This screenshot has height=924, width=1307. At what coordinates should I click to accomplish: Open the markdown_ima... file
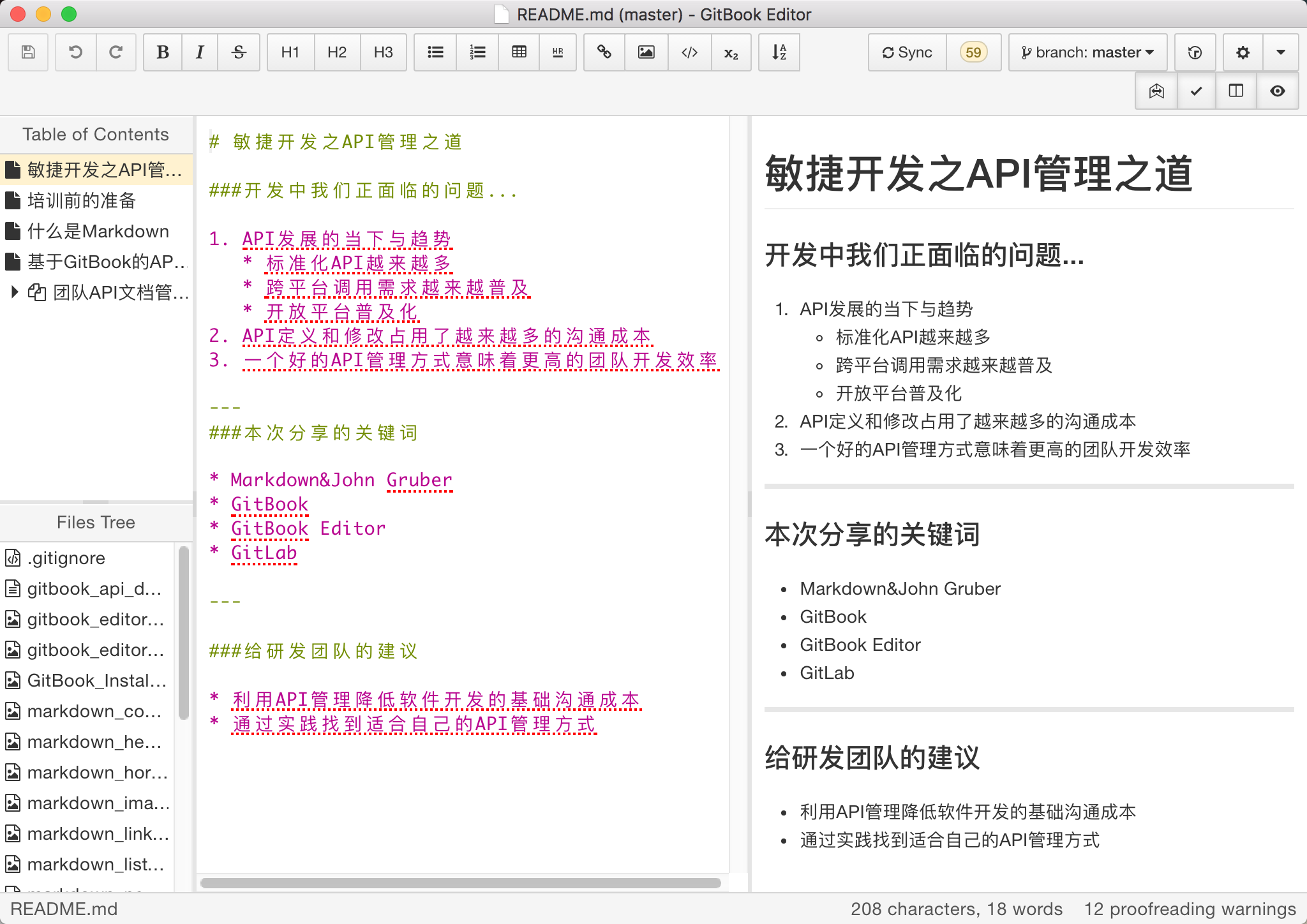pyautogui.click(x=87, y=803)
